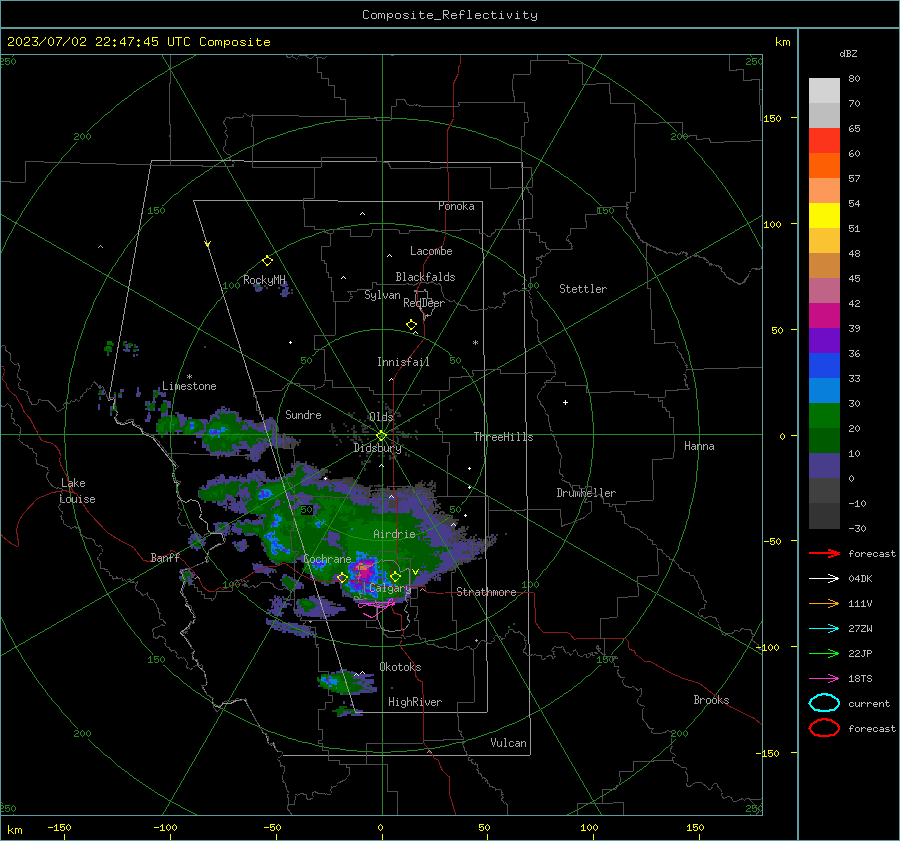This screenshot has height=841, width=900.
Task: Click the 80 dBZ scale value
Action: click(x=854, y=79)
